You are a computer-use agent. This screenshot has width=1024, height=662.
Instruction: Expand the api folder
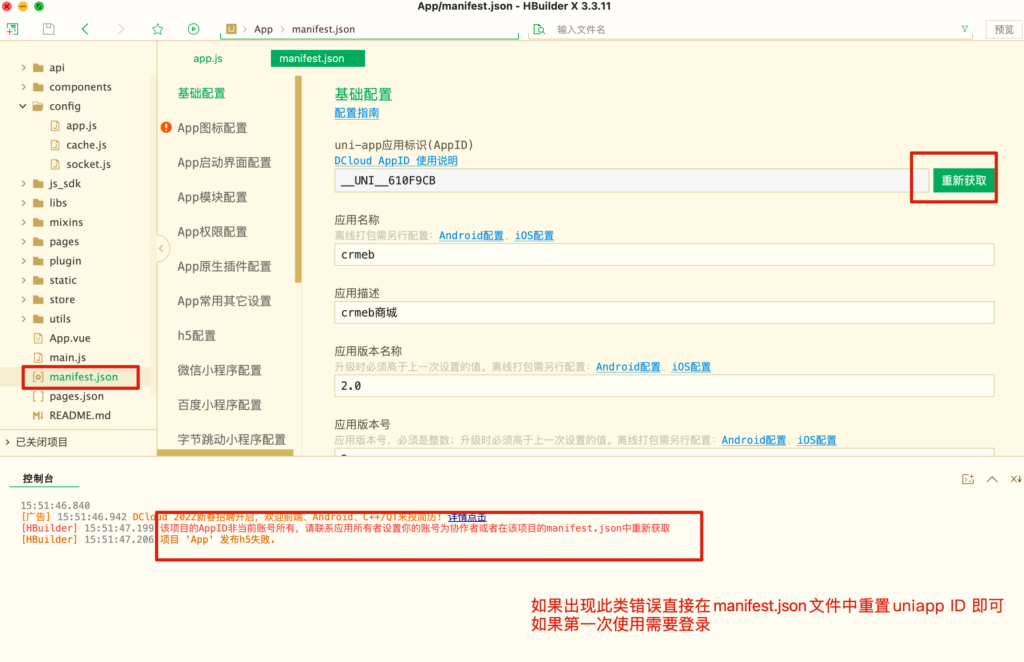(24, 67)
